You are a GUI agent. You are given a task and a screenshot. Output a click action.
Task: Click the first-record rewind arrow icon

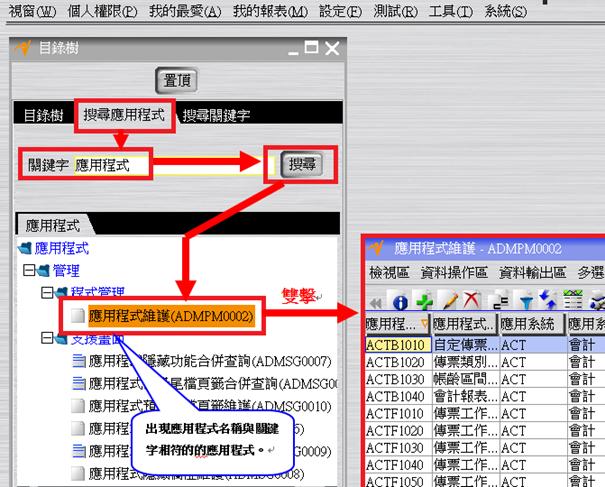pos(377,300)
